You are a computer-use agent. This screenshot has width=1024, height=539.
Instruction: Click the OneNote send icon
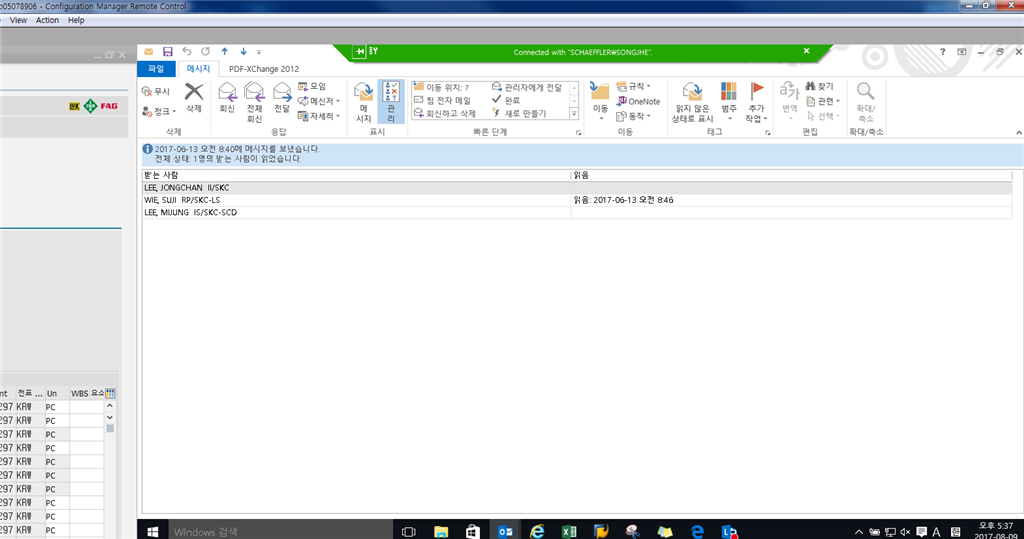coord(622,101)
